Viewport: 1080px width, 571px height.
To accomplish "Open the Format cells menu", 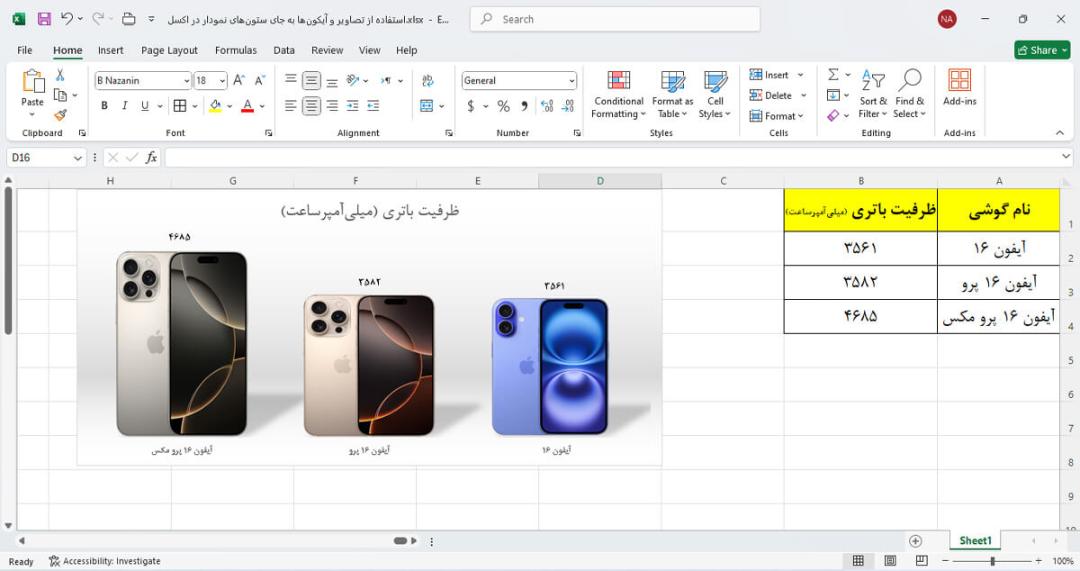I will coord(776,116).
